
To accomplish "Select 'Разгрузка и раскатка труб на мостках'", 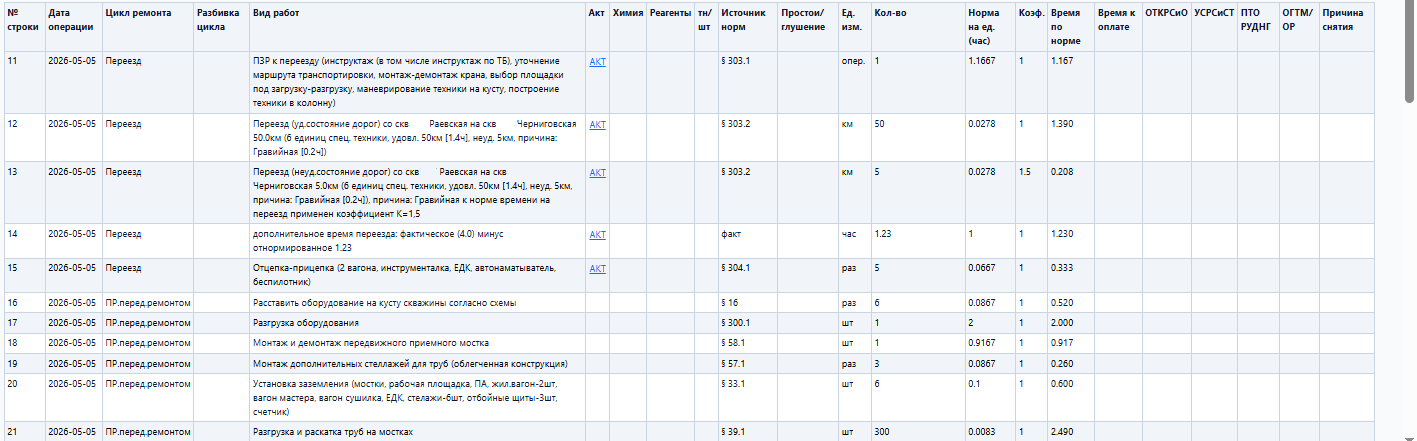I will click(x=417, y=431).
